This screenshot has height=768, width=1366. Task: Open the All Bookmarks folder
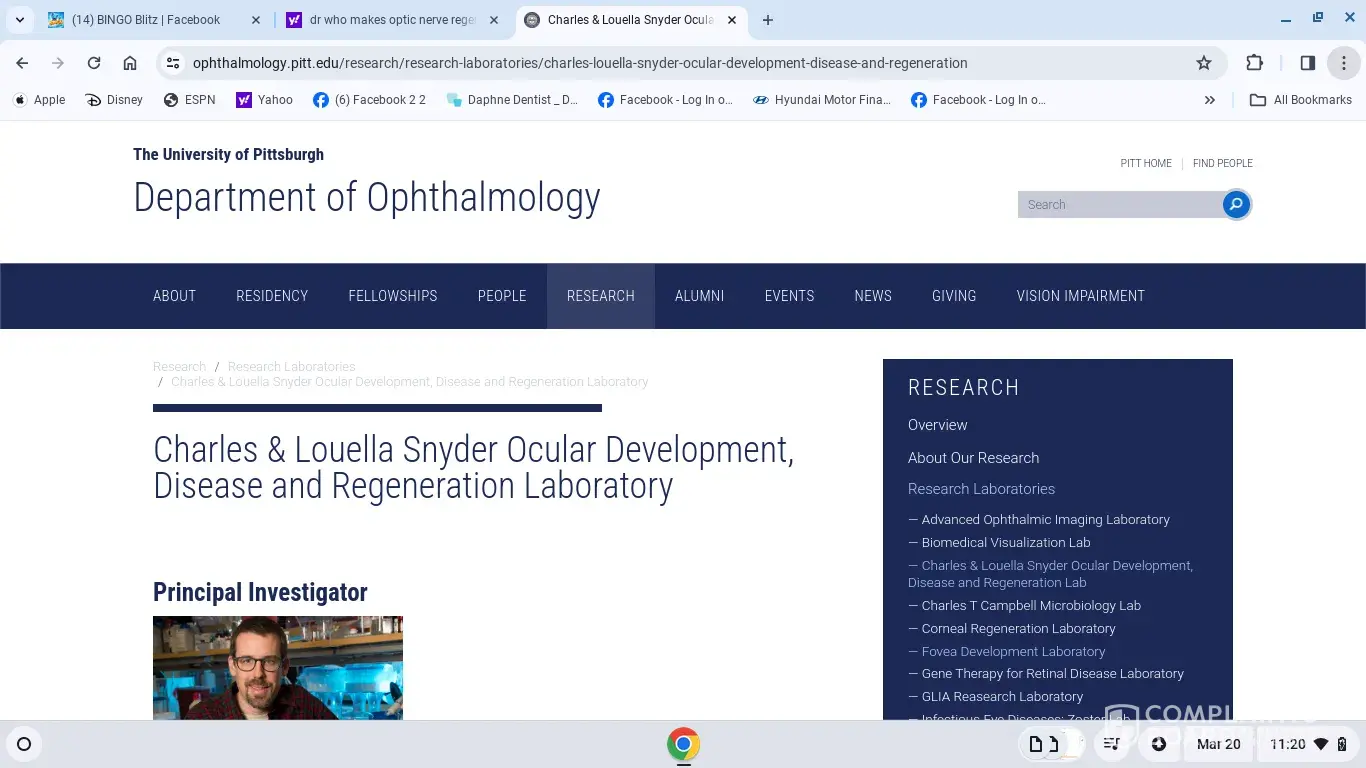pos(1301,100)
